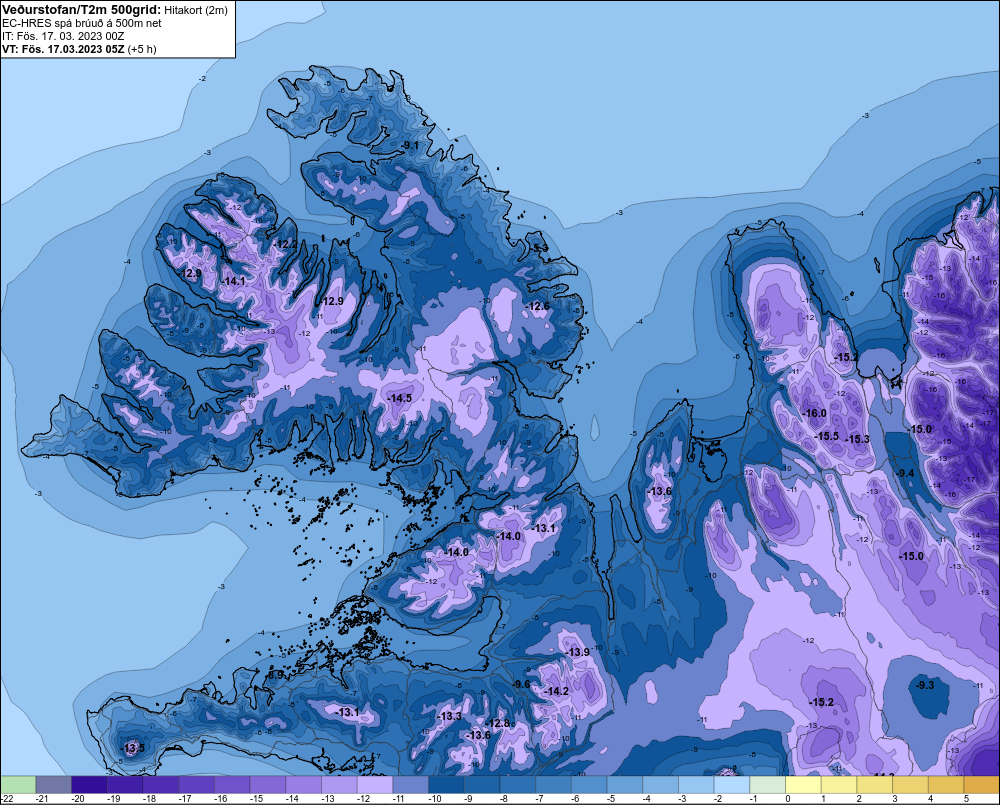The width and height of the screenshot is (1000, 805).
Task: Click the legend swatch labeled -17
Action: [196, 785]
